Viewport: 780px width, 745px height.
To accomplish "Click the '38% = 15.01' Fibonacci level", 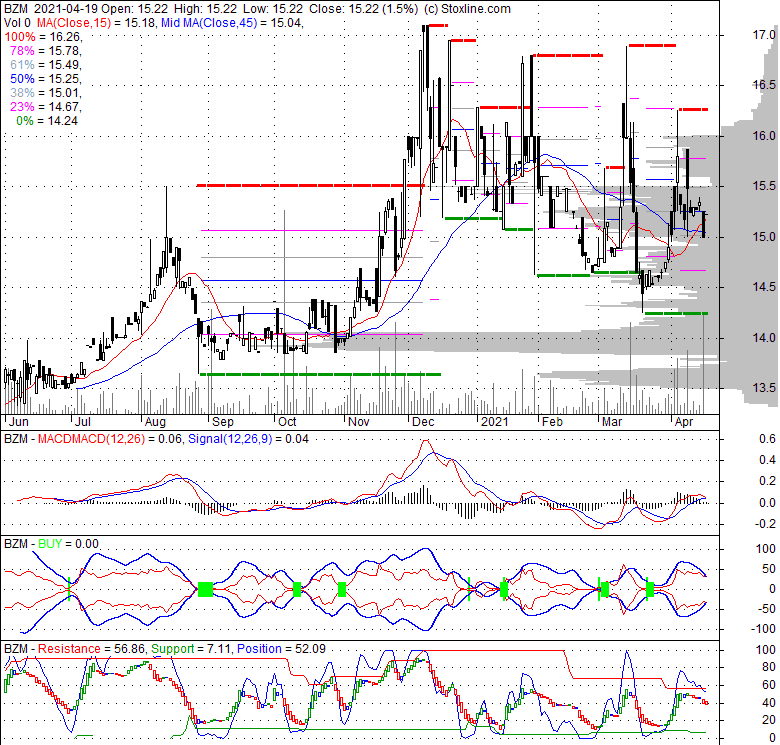I will pyautogui.click(x=45, y=93).
